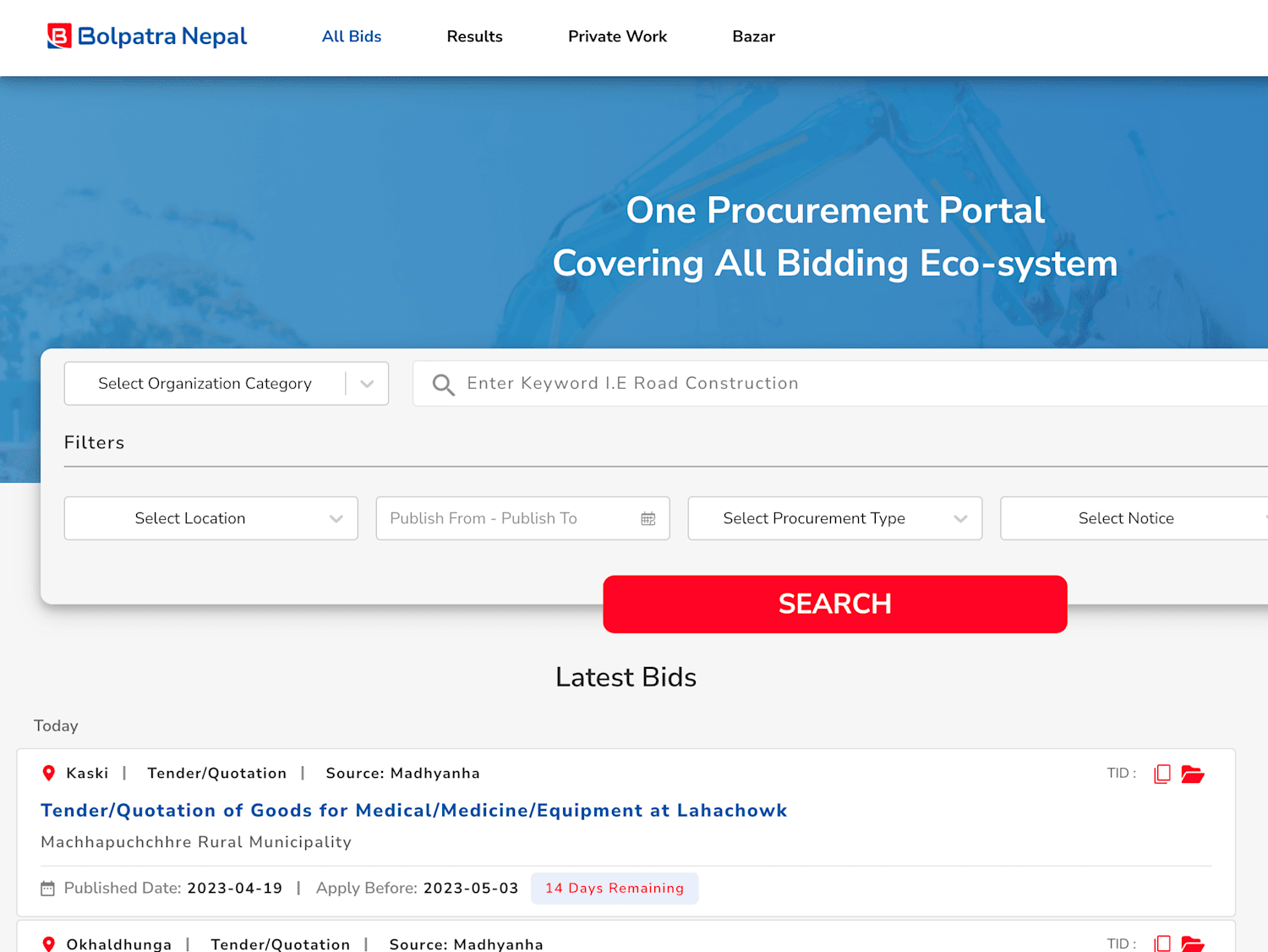Screen dimensions: 1268x952
Task: Click the 14 Days Remaining badge
Action: click(615, 888)
